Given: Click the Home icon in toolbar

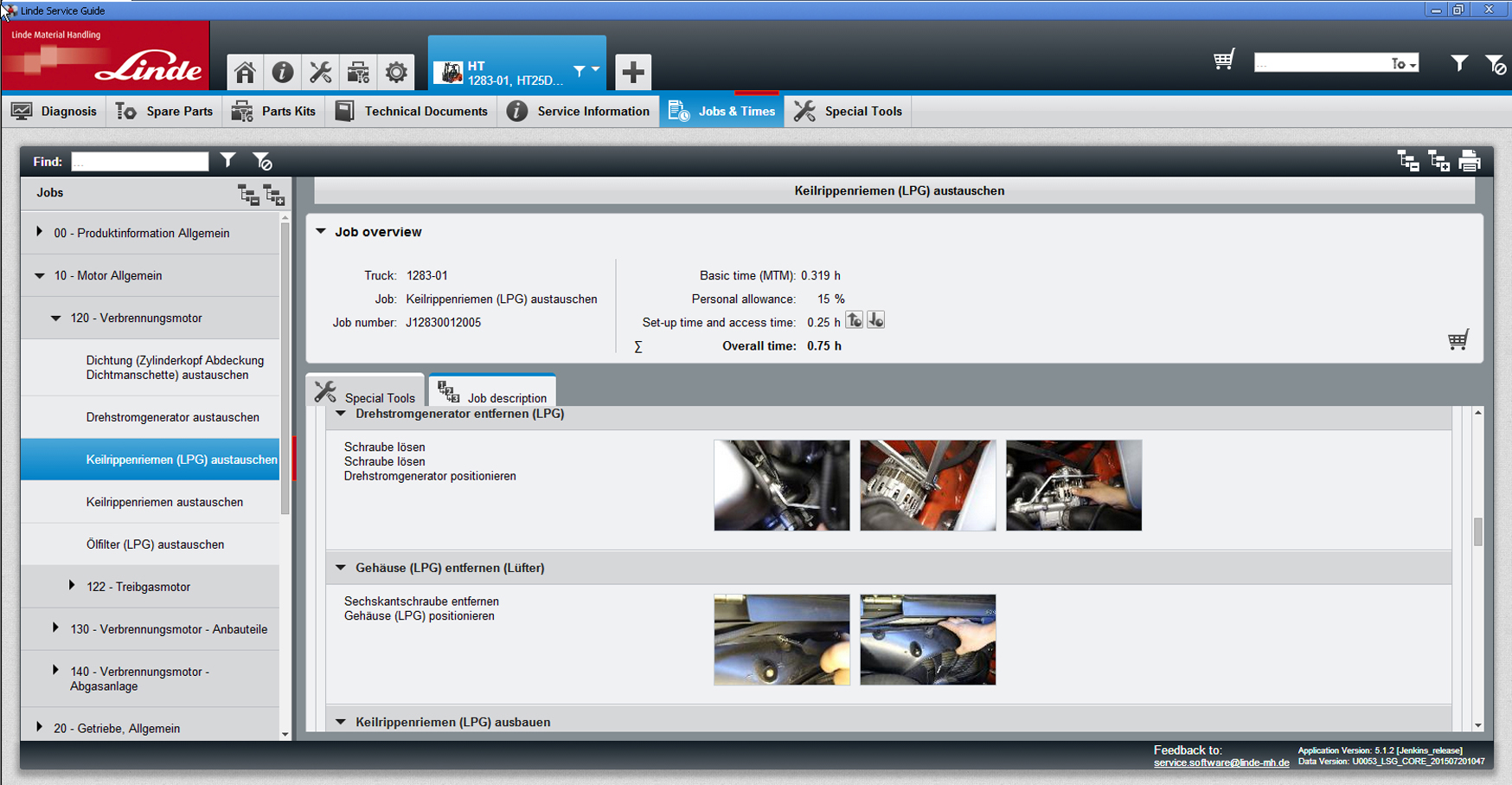Looking at the screenshot, I should click(245, 72).
